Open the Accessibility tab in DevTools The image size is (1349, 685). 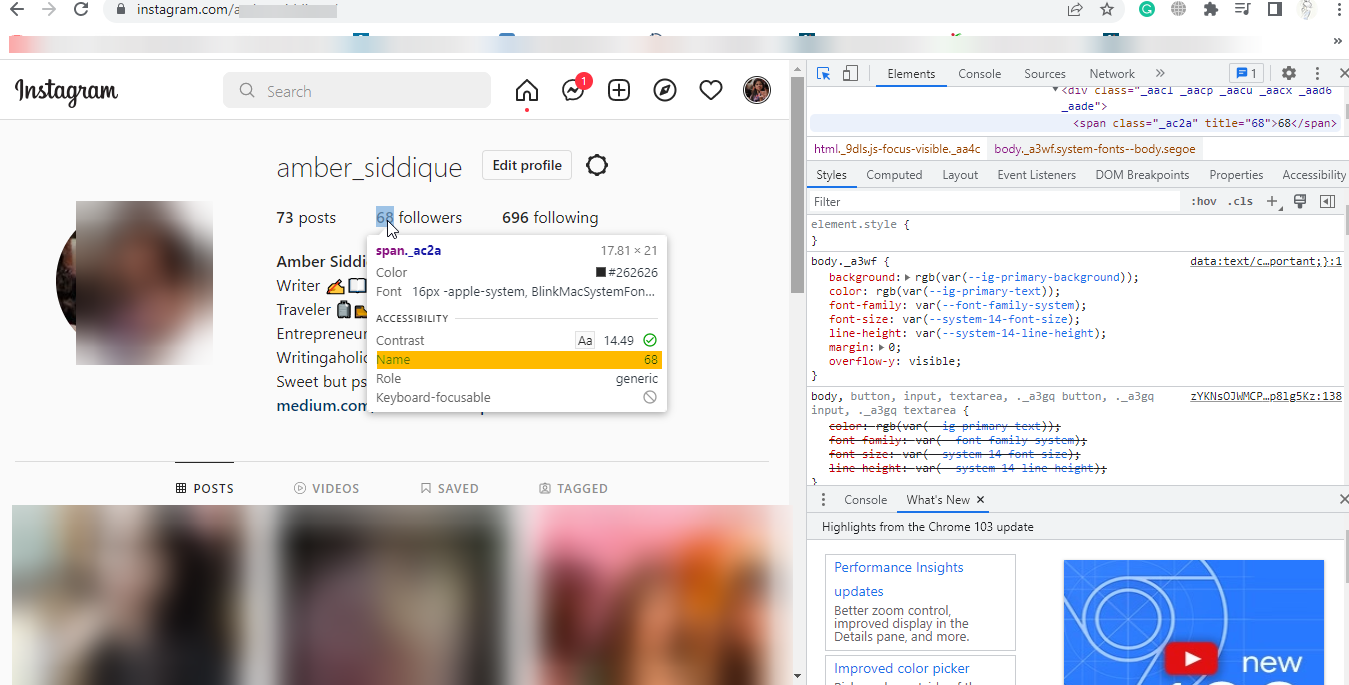[x=1314, y=175]
